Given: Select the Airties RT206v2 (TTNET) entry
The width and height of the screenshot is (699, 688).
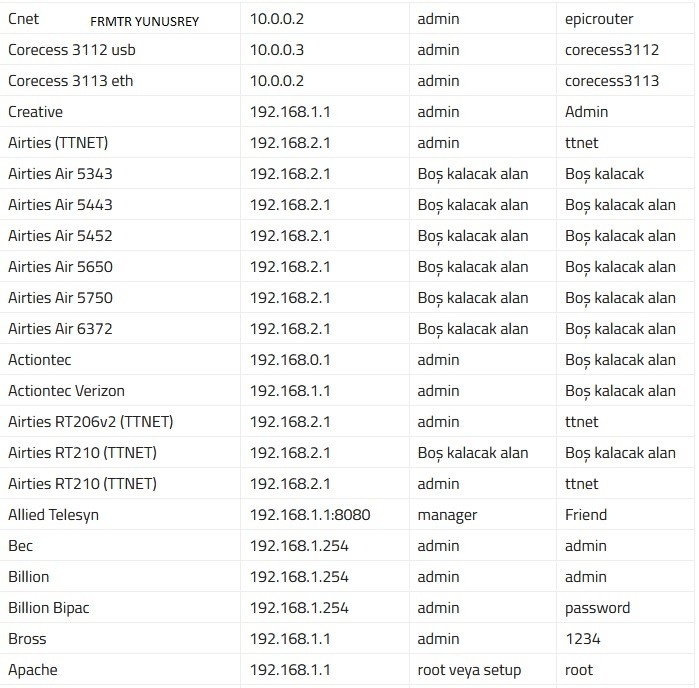Looking at the screenshot, I should tap(90, 422).
